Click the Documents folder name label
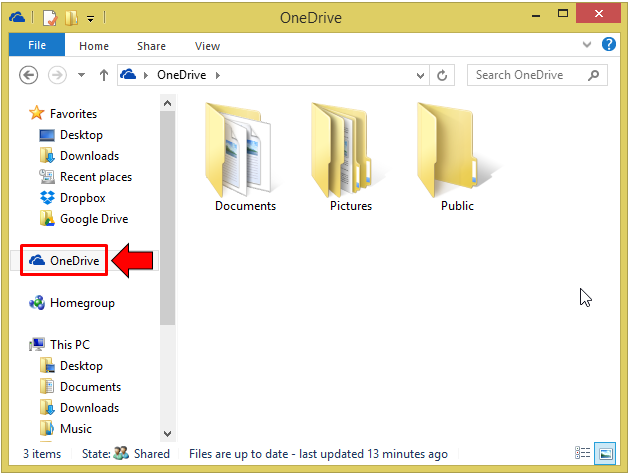Image resolution: width=630 pixels, height=474 pixels. [245, 206]
